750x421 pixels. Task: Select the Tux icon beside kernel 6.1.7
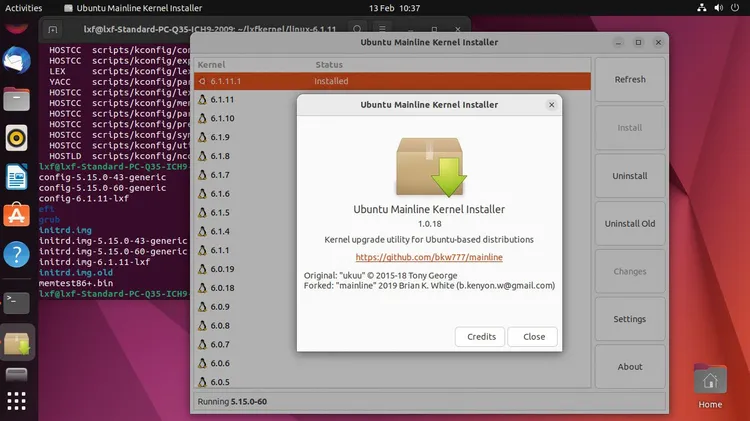tap(202, 175)
